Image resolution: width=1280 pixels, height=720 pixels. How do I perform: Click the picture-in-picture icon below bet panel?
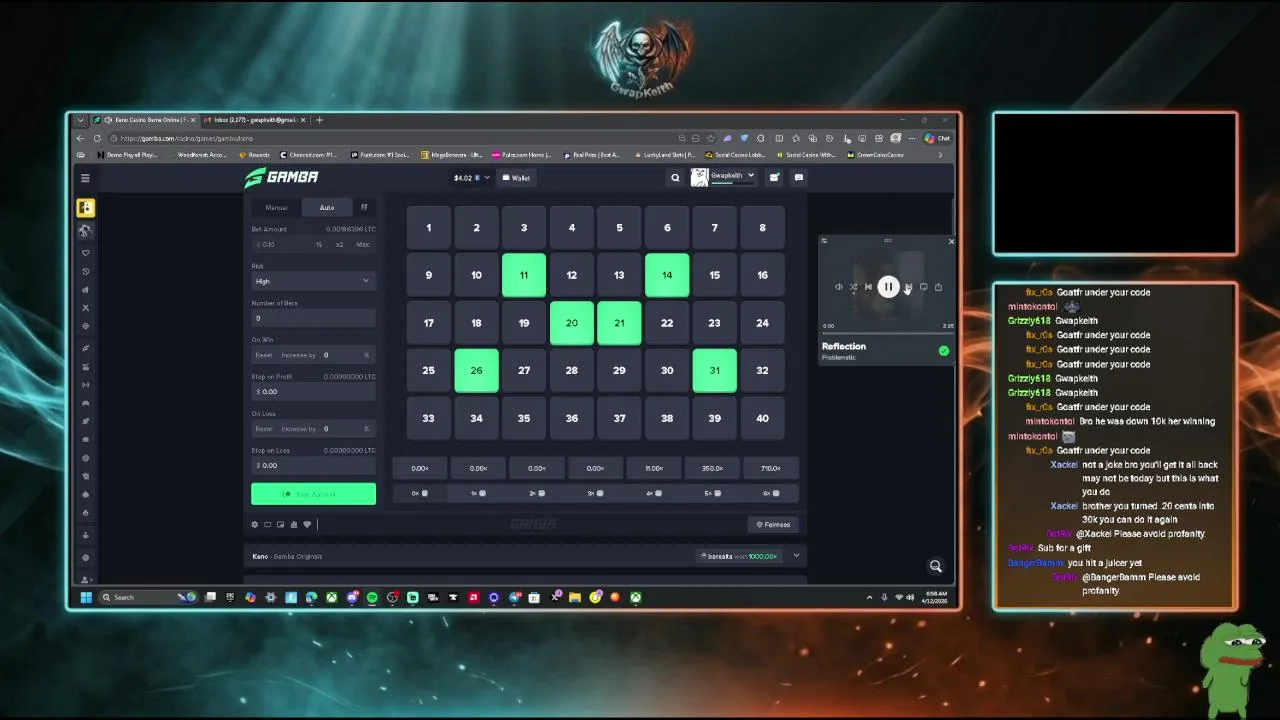click(280, 524)
